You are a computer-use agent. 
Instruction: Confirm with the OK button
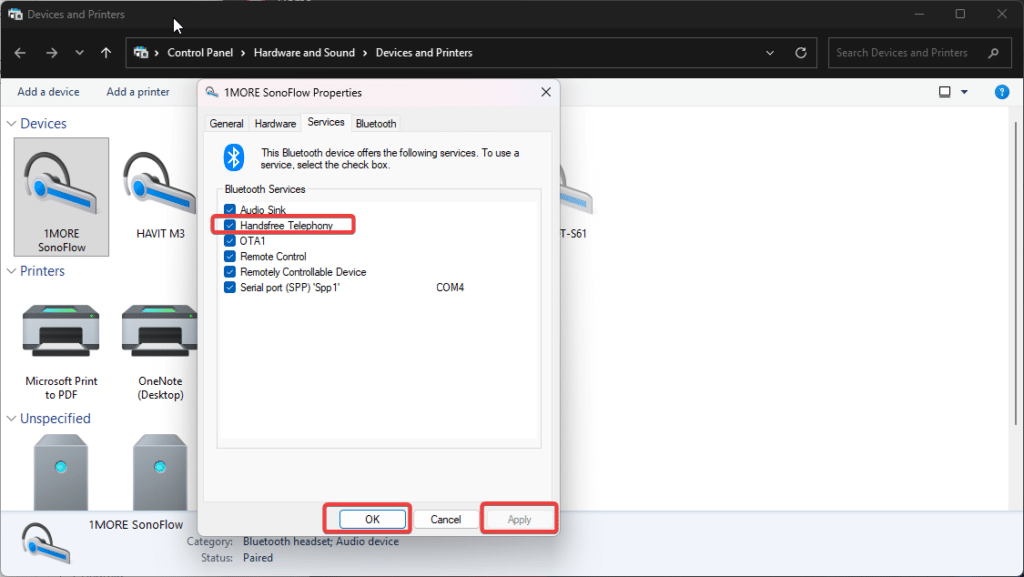[372, 519]
